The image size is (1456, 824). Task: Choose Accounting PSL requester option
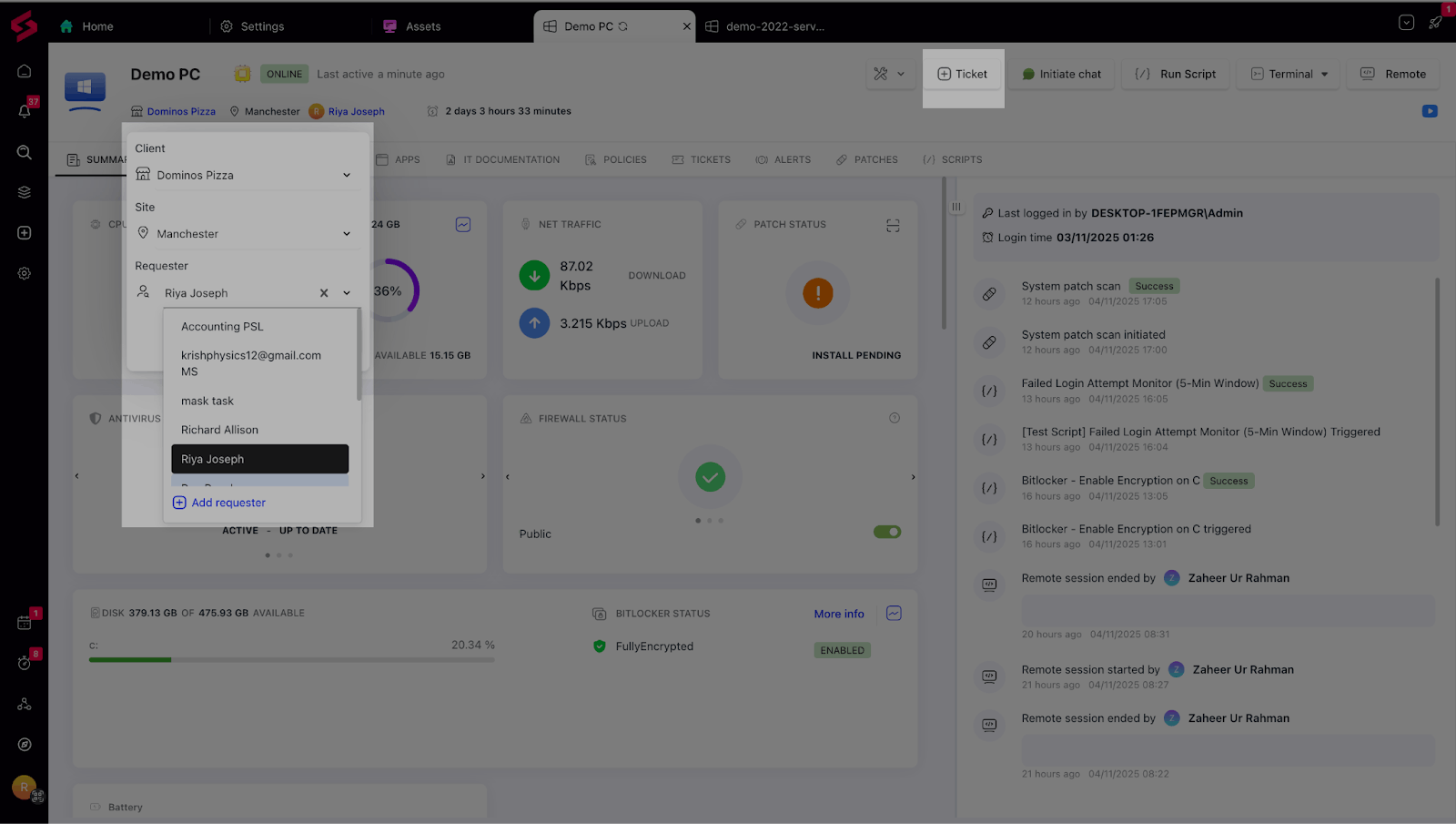222,327
